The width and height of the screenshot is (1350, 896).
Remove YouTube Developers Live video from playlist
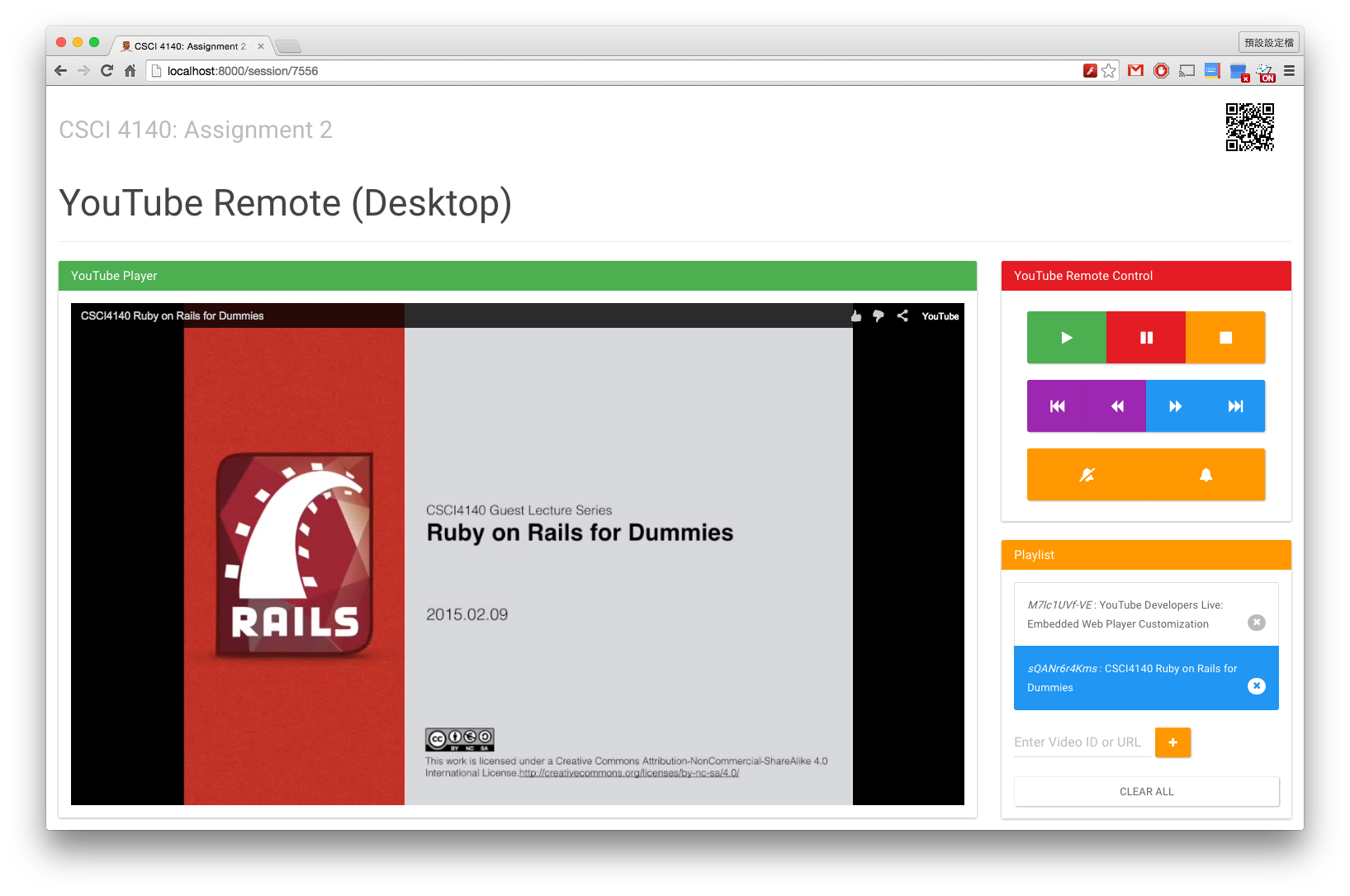click(1257, 623)
